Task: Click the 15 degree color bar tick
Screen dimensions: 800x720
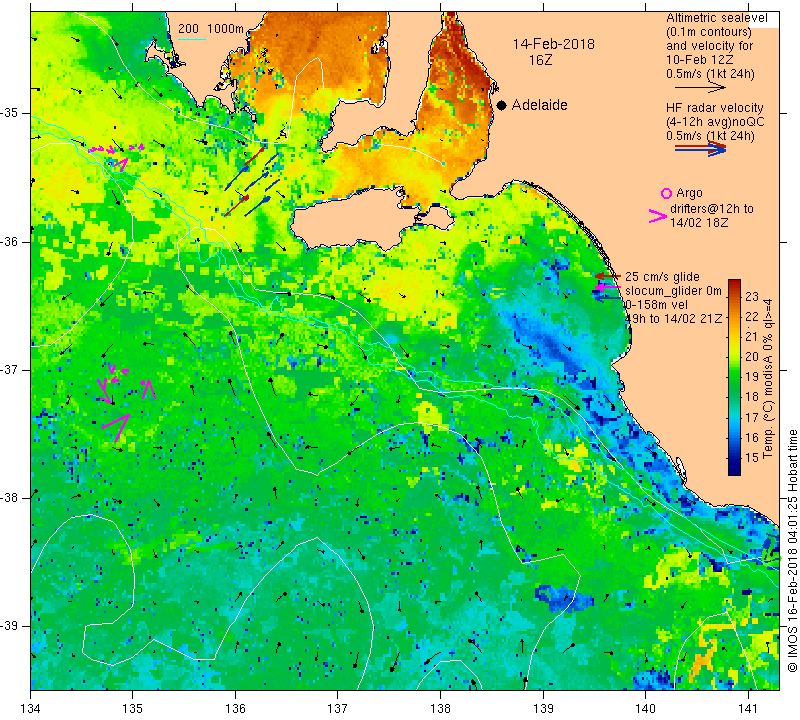Action: (x=752, y=458)
